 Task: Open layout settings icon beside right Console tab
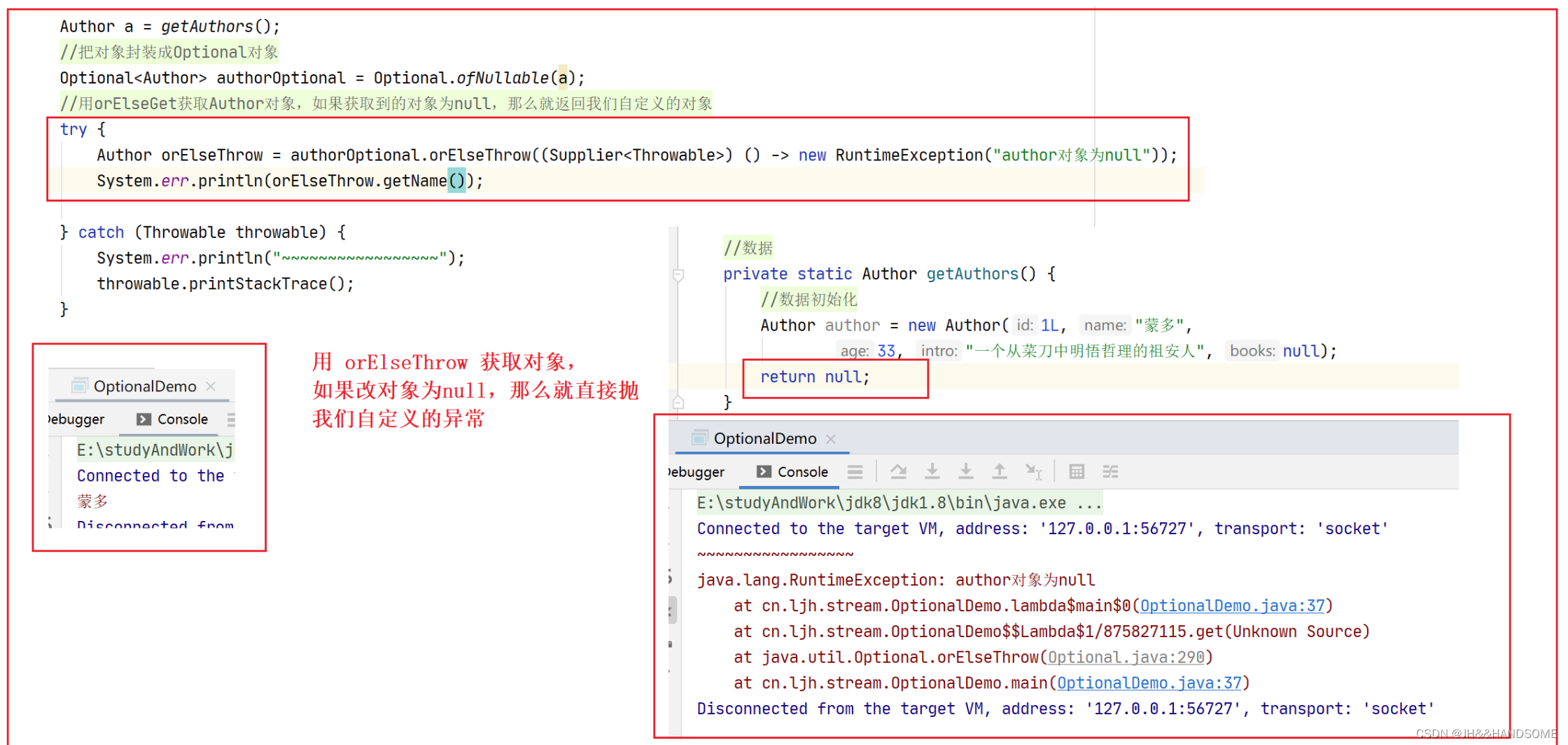[855, 472]
